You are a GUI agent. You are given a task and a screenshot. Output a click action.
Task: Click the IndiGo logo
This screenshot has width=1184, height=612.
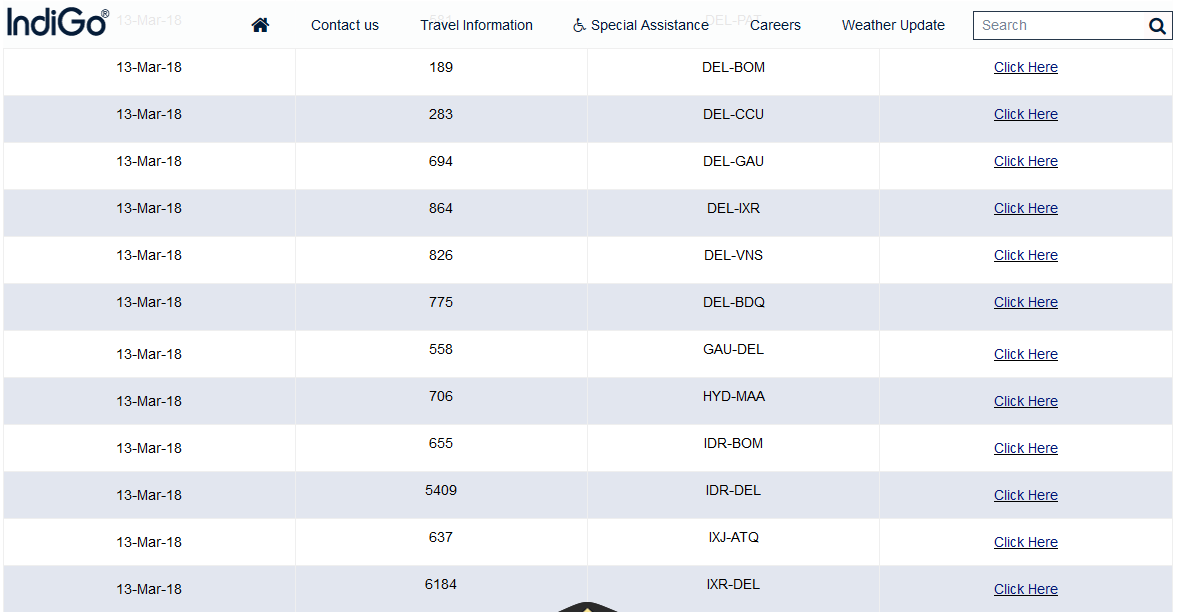57,23
